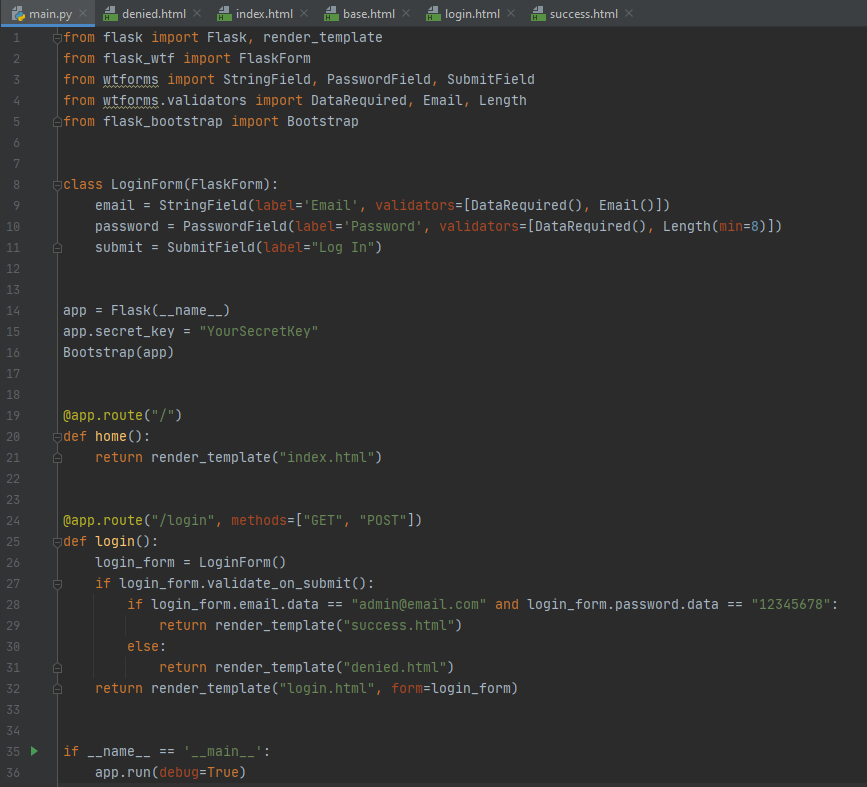Open the index.html tab
The image size is (867, 787).
pyautogui.click(x=264, y=14)
